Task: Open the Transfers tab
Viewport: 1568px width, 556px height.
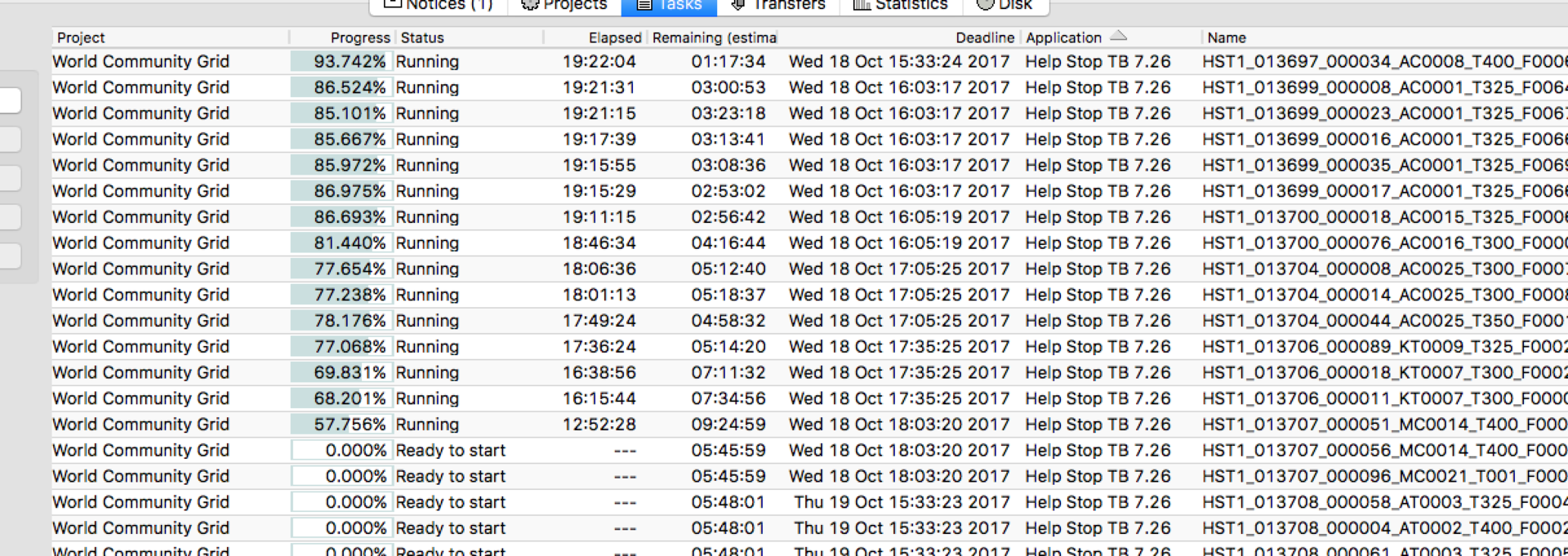Action: [x=778, y=5]
